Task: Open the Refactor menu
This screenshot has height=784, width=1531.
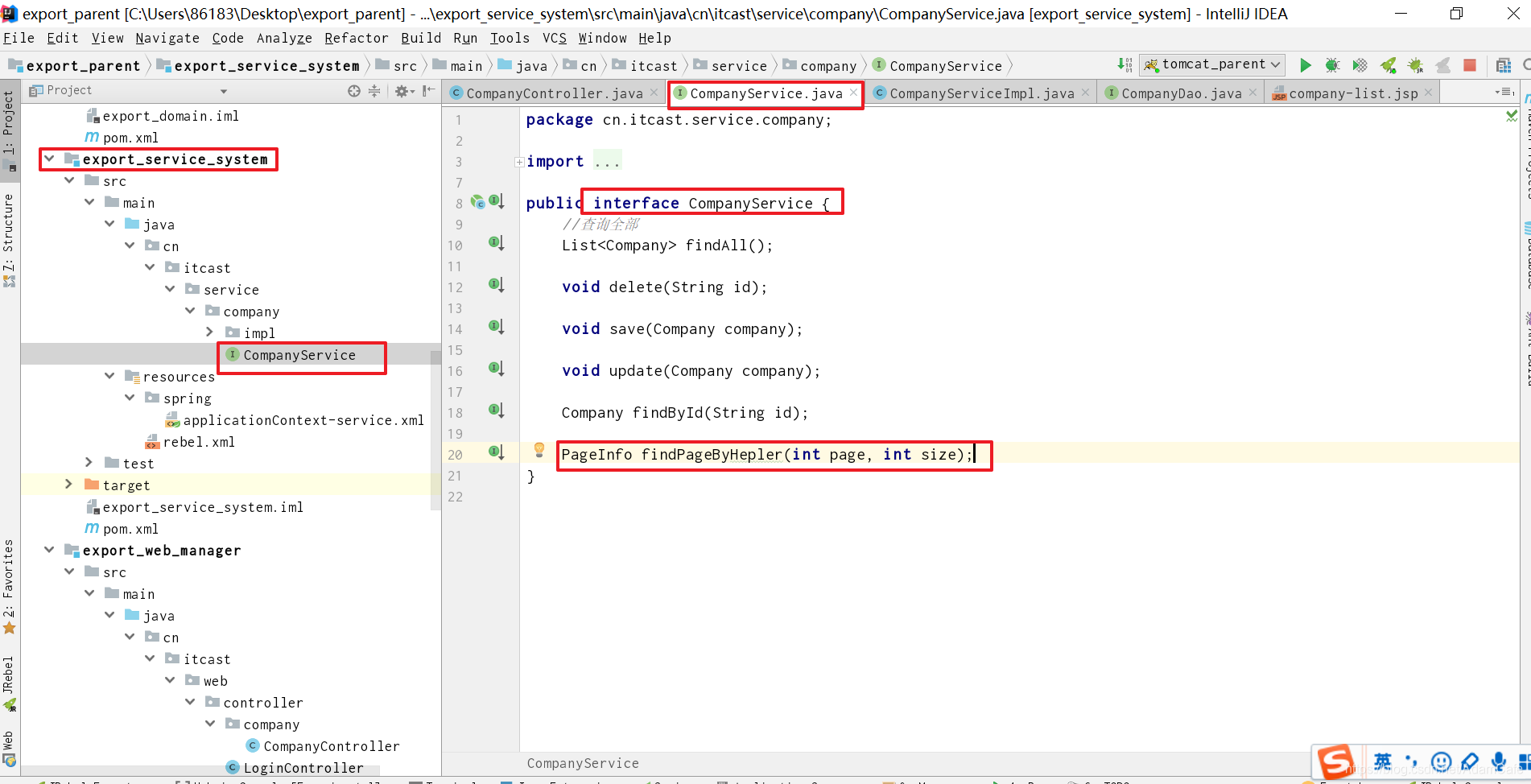Action: tap(357, 38)
